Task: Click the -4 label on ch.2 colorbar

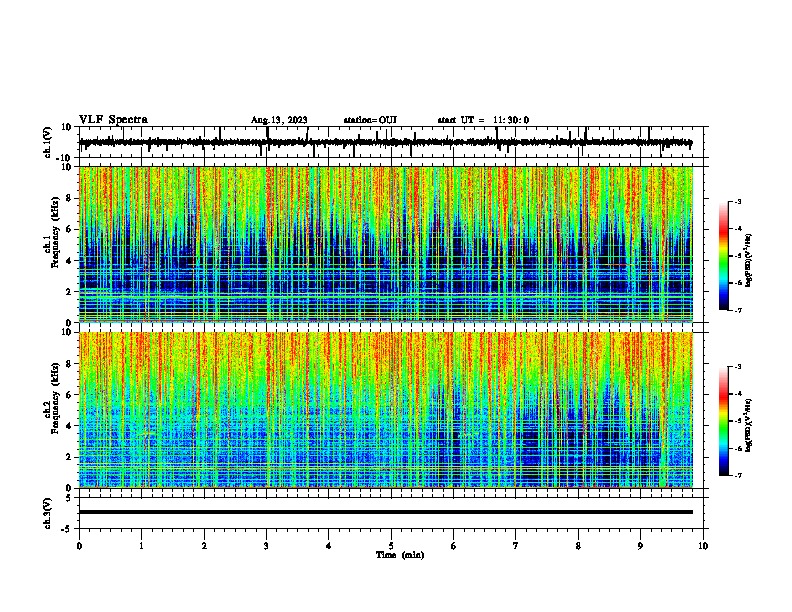Action: click(x=737, y=394)
